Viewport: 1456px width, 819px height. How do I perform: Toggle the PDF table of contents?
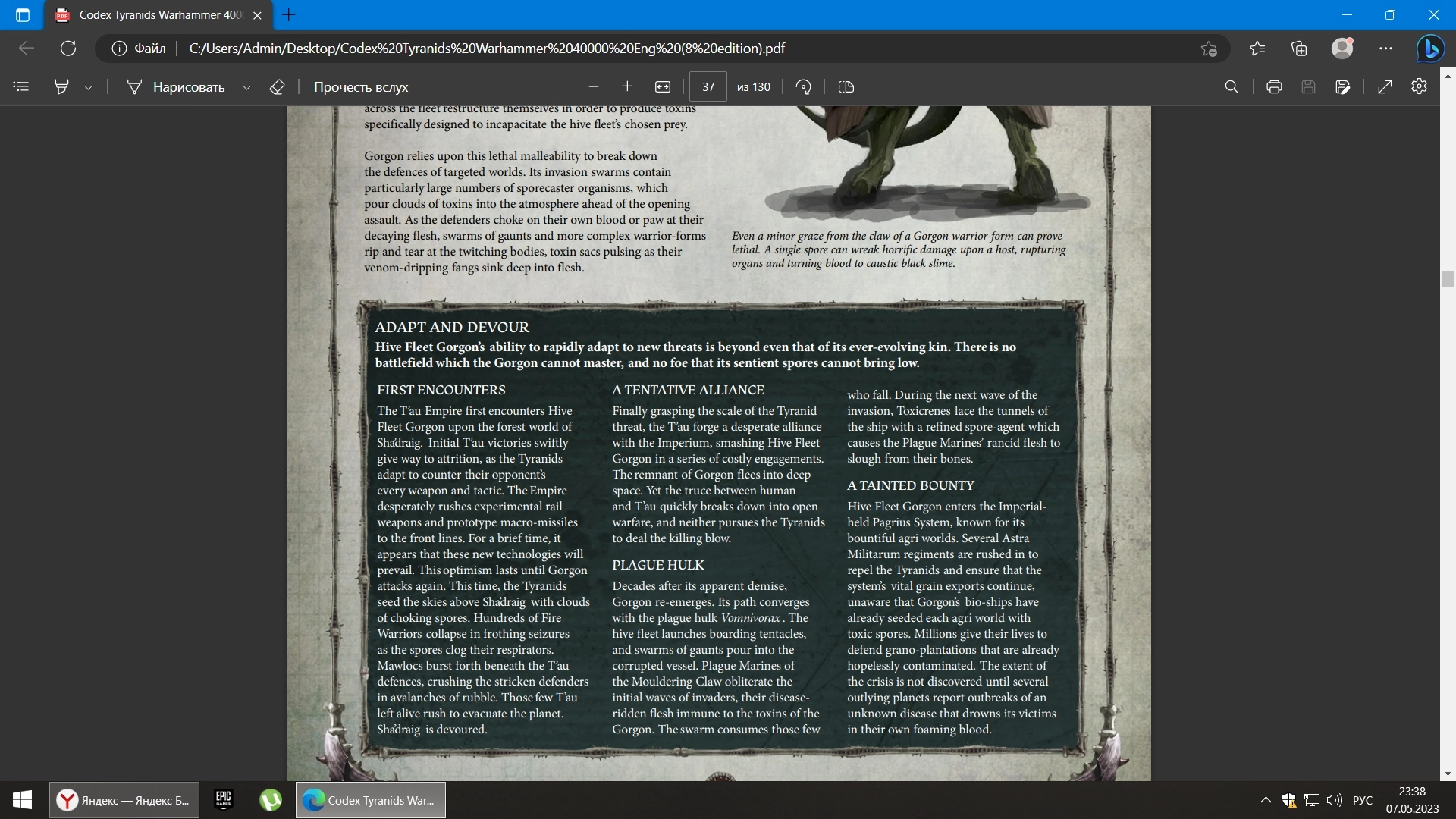point(21,87)
